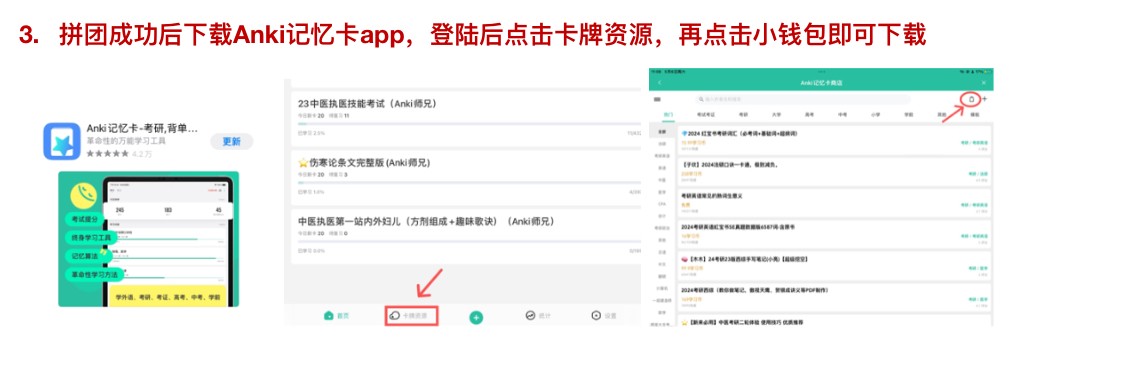Go to the 首页 home tab
The image size is (1132, 372).
click(337, 316)
